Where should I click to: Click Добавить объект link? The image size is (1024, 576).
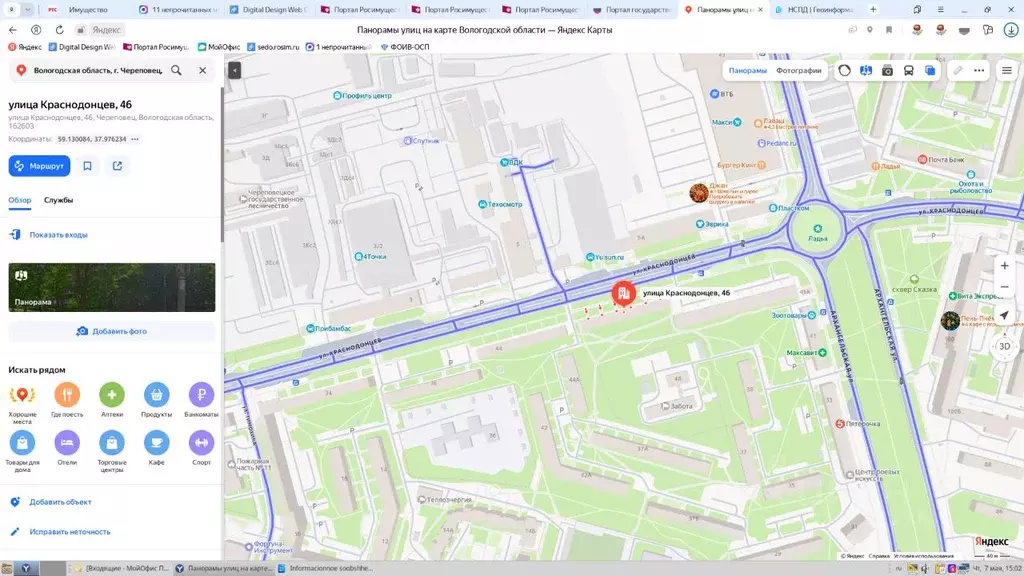[60, 502]
